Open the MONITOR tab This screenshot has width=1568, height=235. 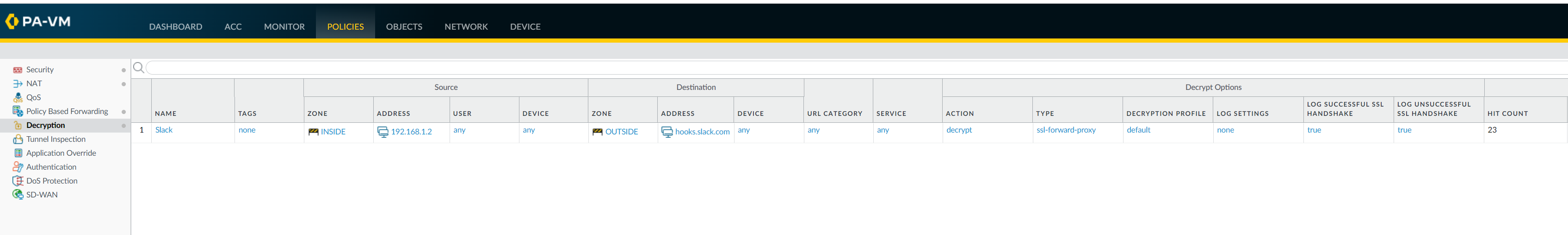(284, 27)
